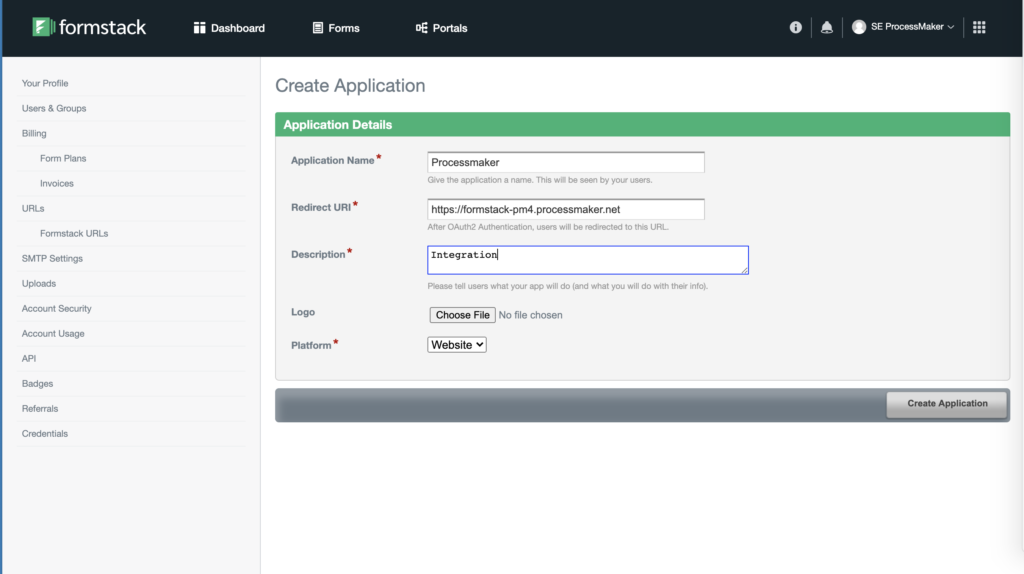Click the Platform field label

[x=311, y=345]
